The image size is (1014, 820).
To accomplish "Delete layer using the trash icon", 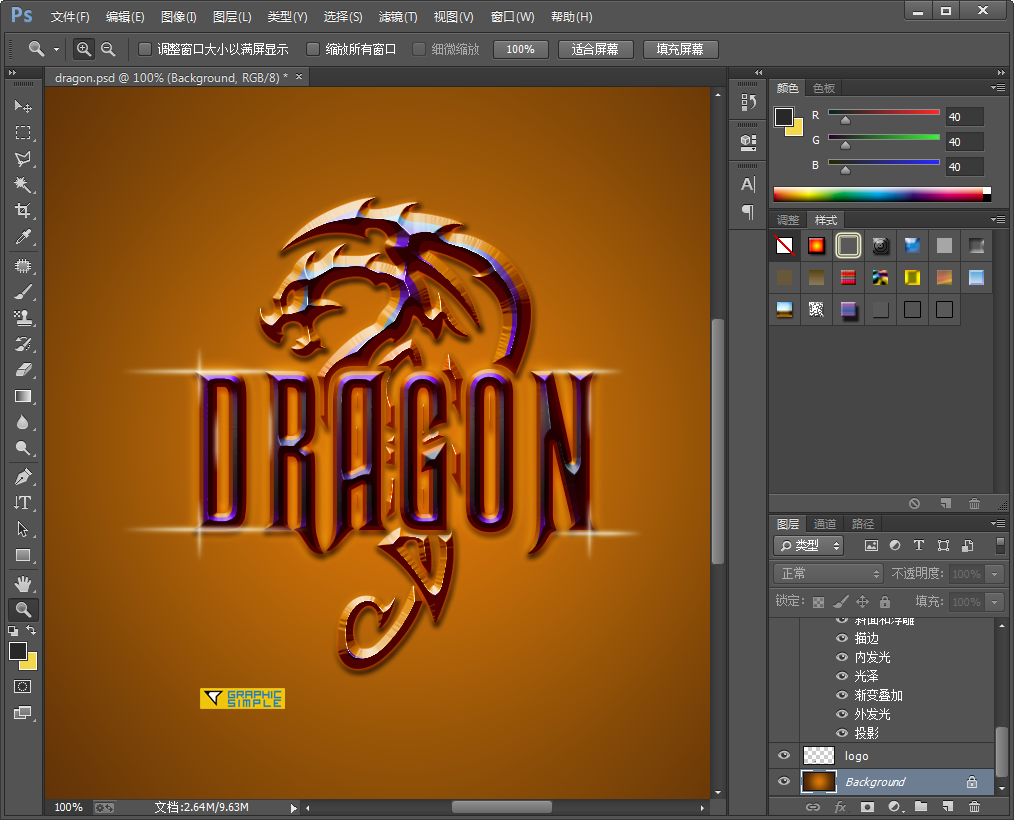I will (974, 807).
